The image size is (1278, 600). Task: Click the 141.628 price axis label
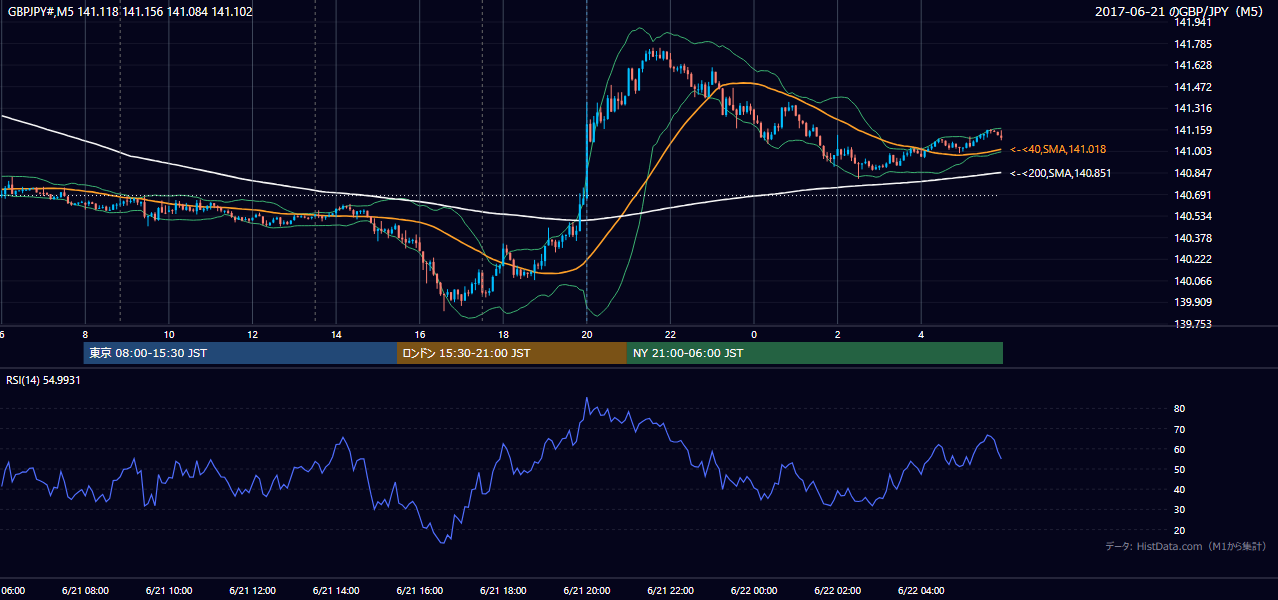coord(1193,65)
